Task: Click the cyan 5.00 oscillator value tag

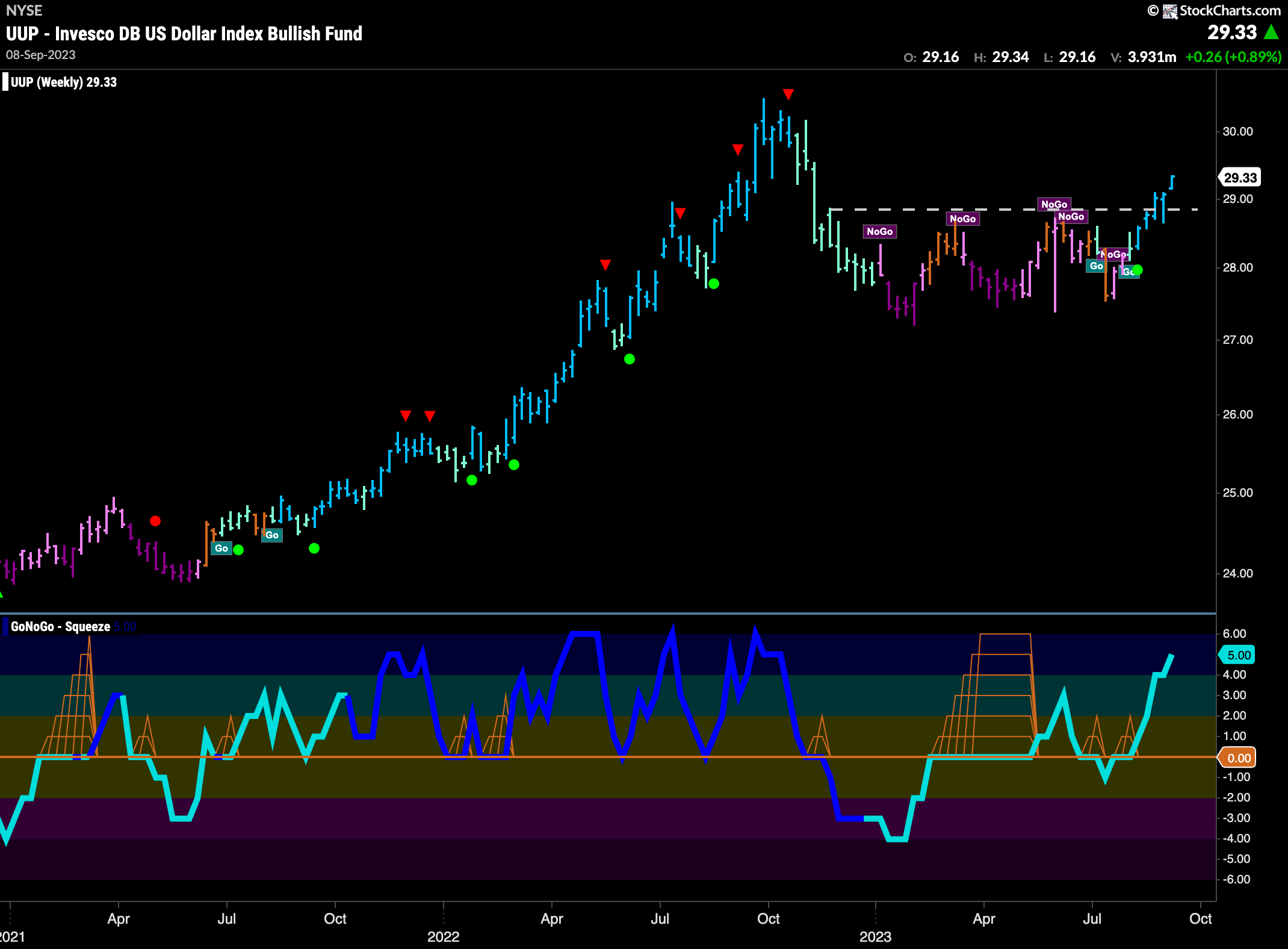Action: 1237,655
